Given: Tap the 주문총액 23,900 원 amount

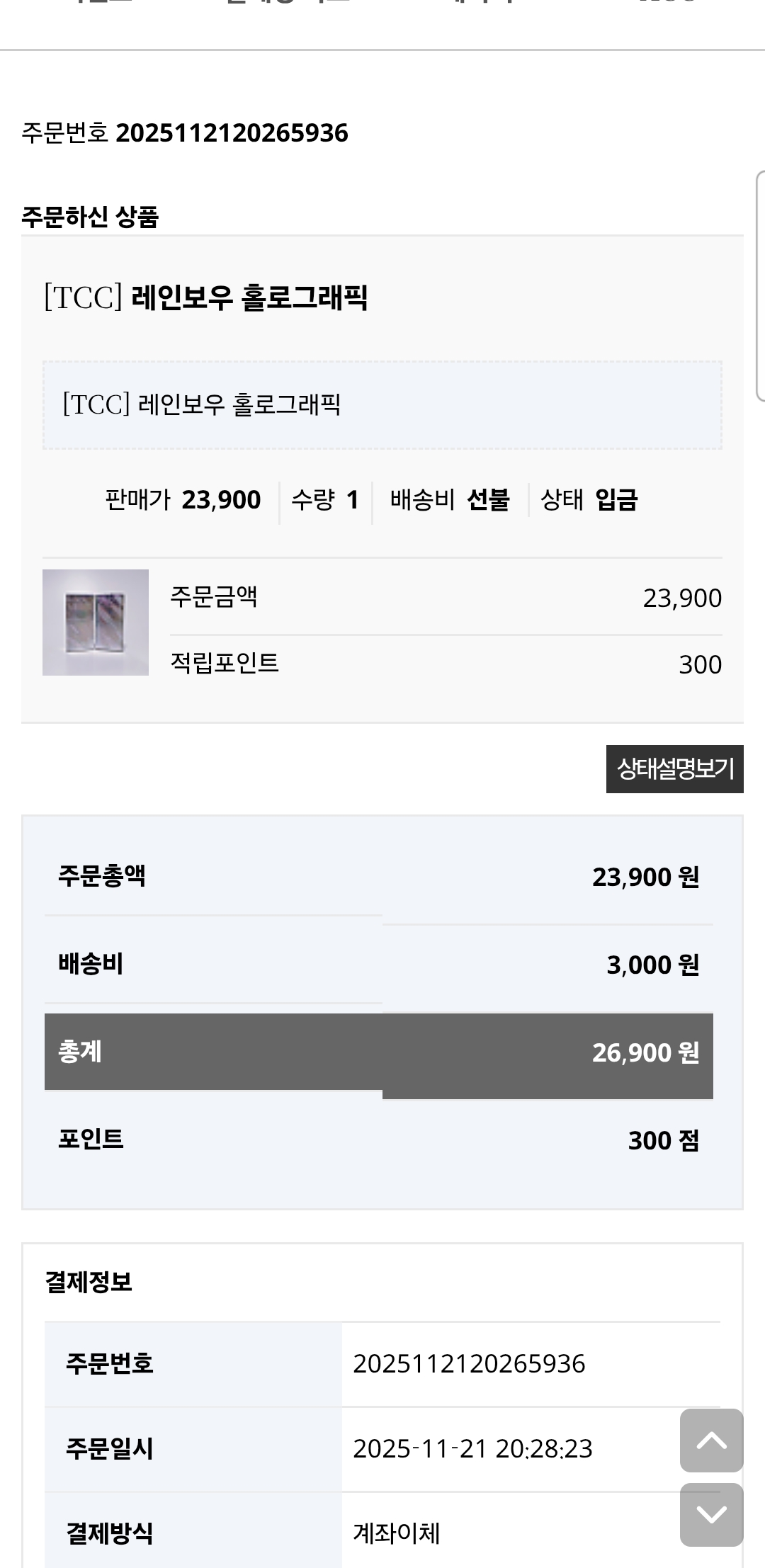Looking at the screenshot, I should (645, 877).
